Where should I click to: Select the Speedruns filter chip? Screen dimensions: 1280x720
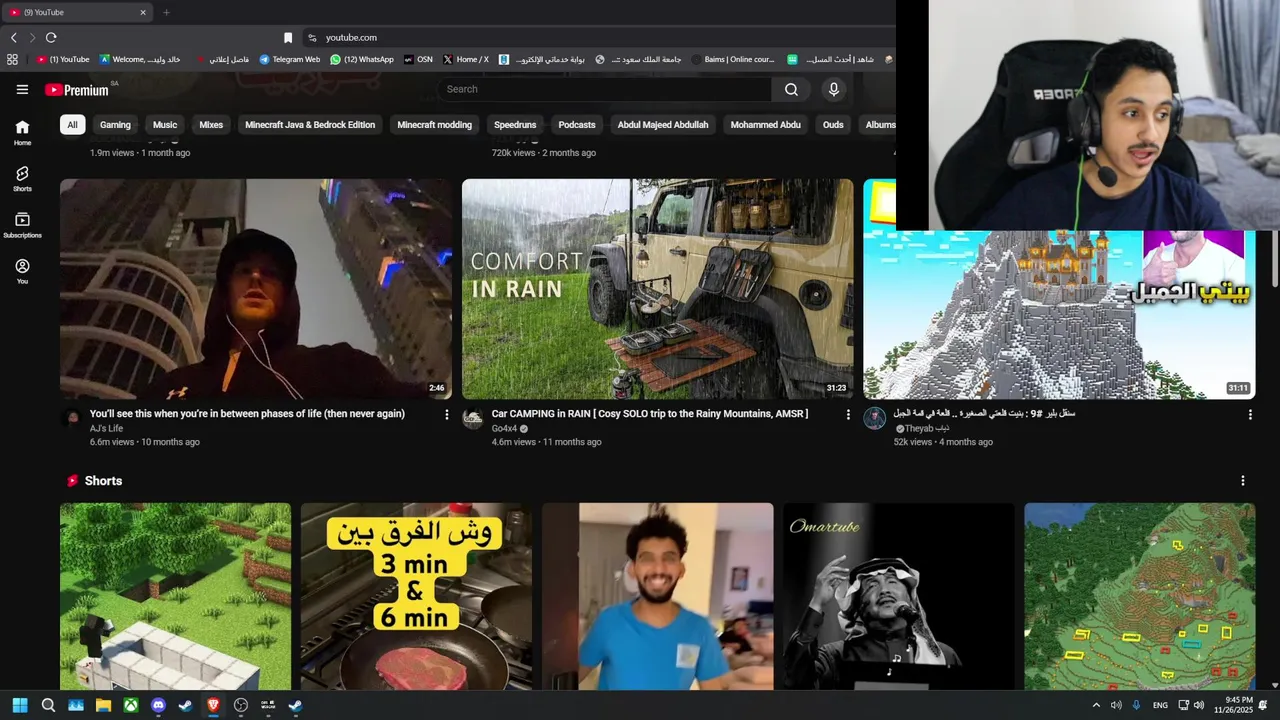coord(515,125)
